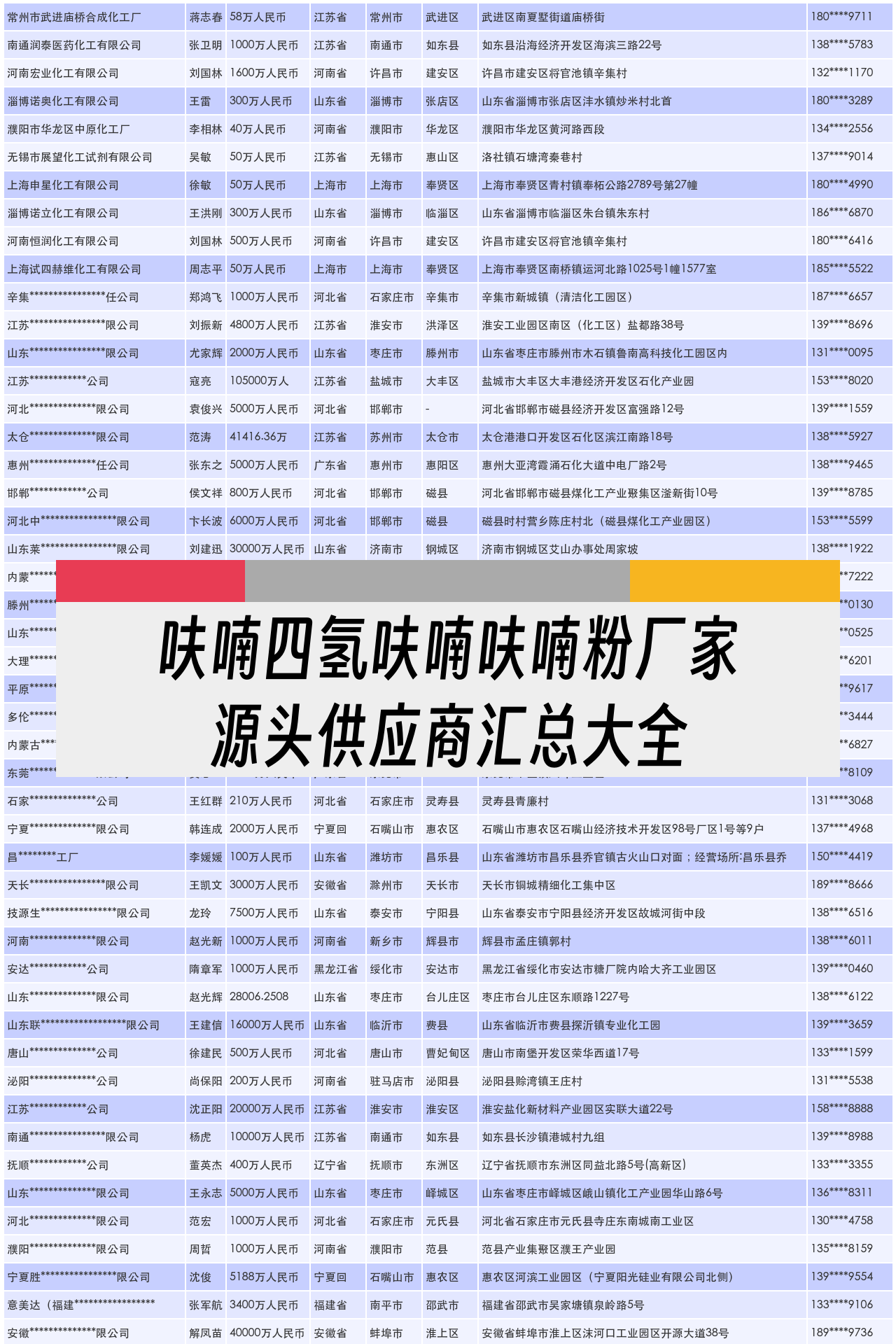Click phone 130****4758

pos(842,1220)
